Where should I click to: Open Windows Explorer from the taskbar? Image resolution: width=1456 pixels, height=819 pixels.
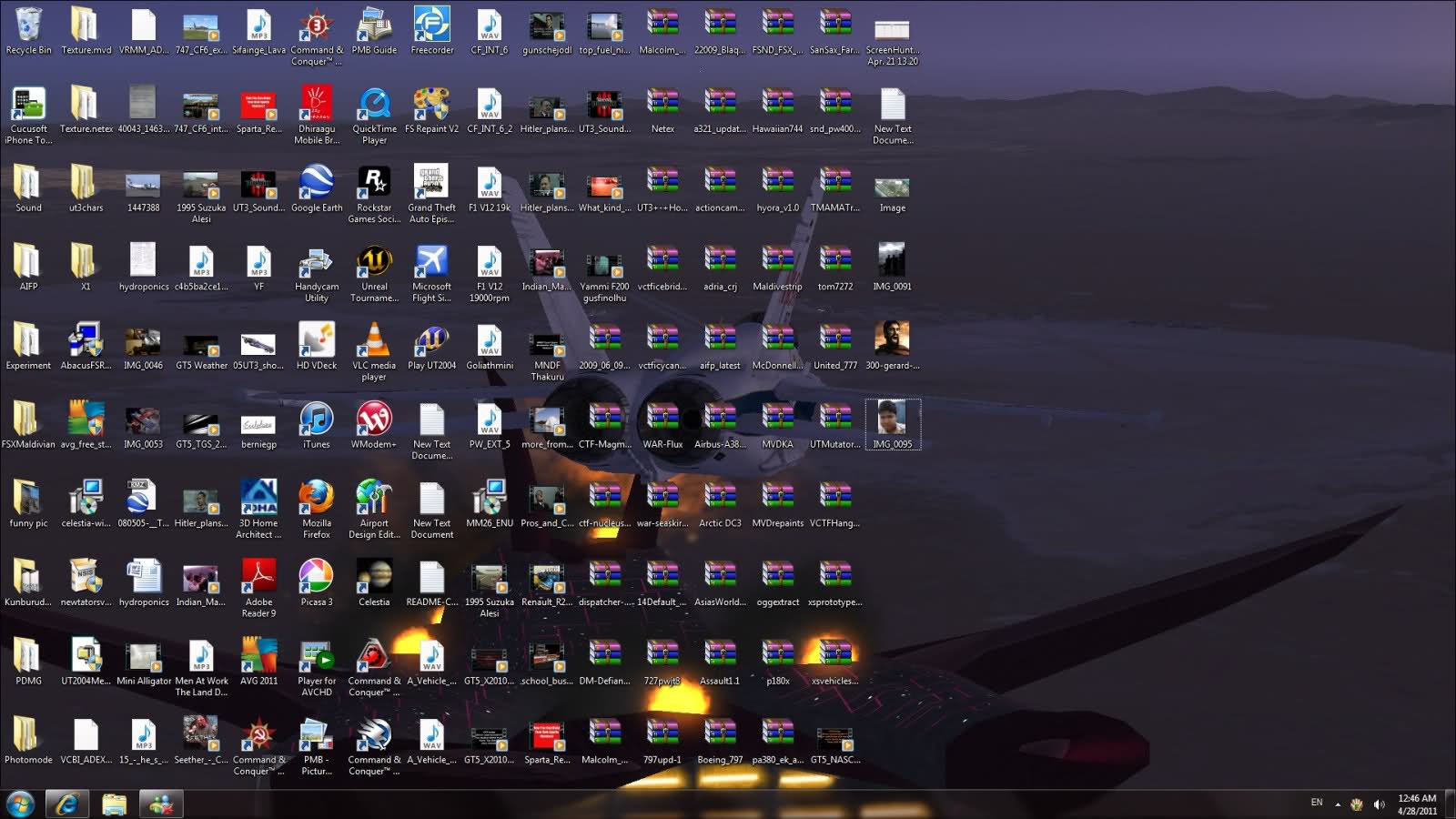coord(114,804)
